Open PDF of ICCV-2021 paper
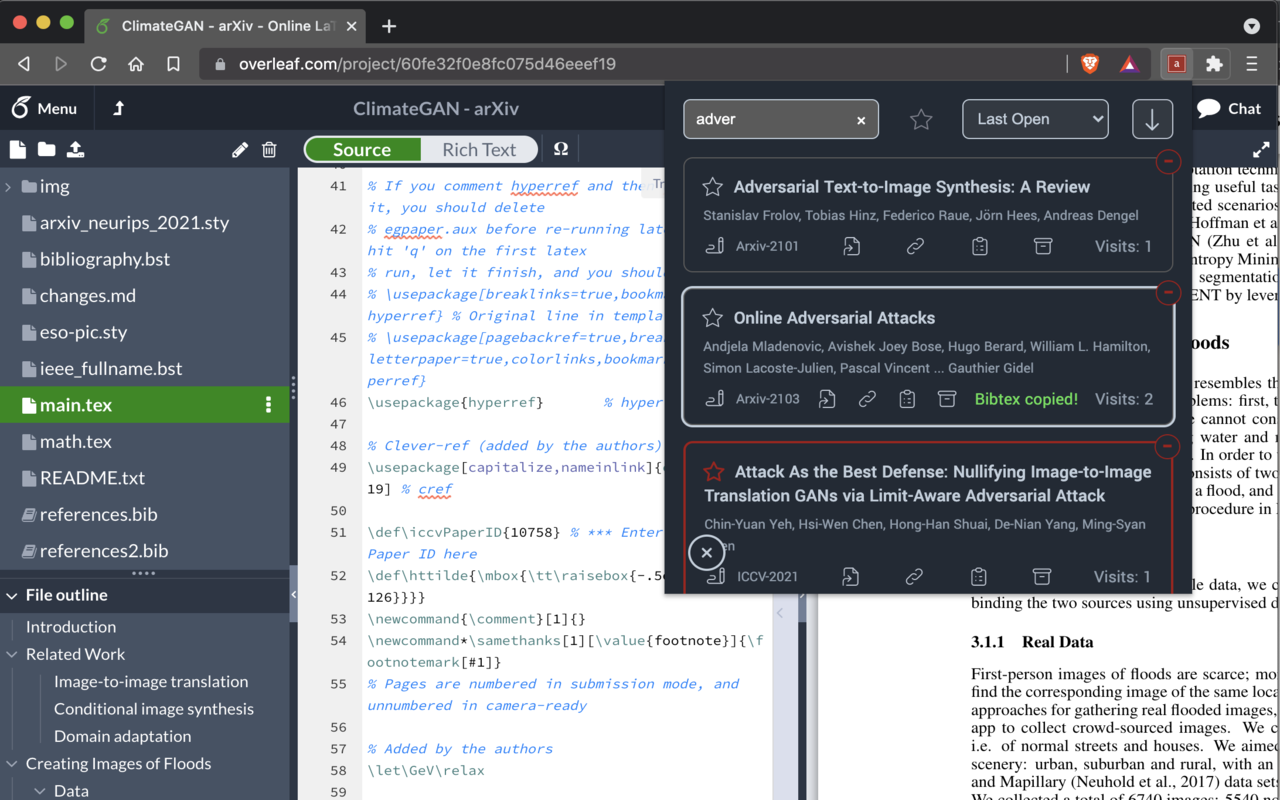 (850, 577)
